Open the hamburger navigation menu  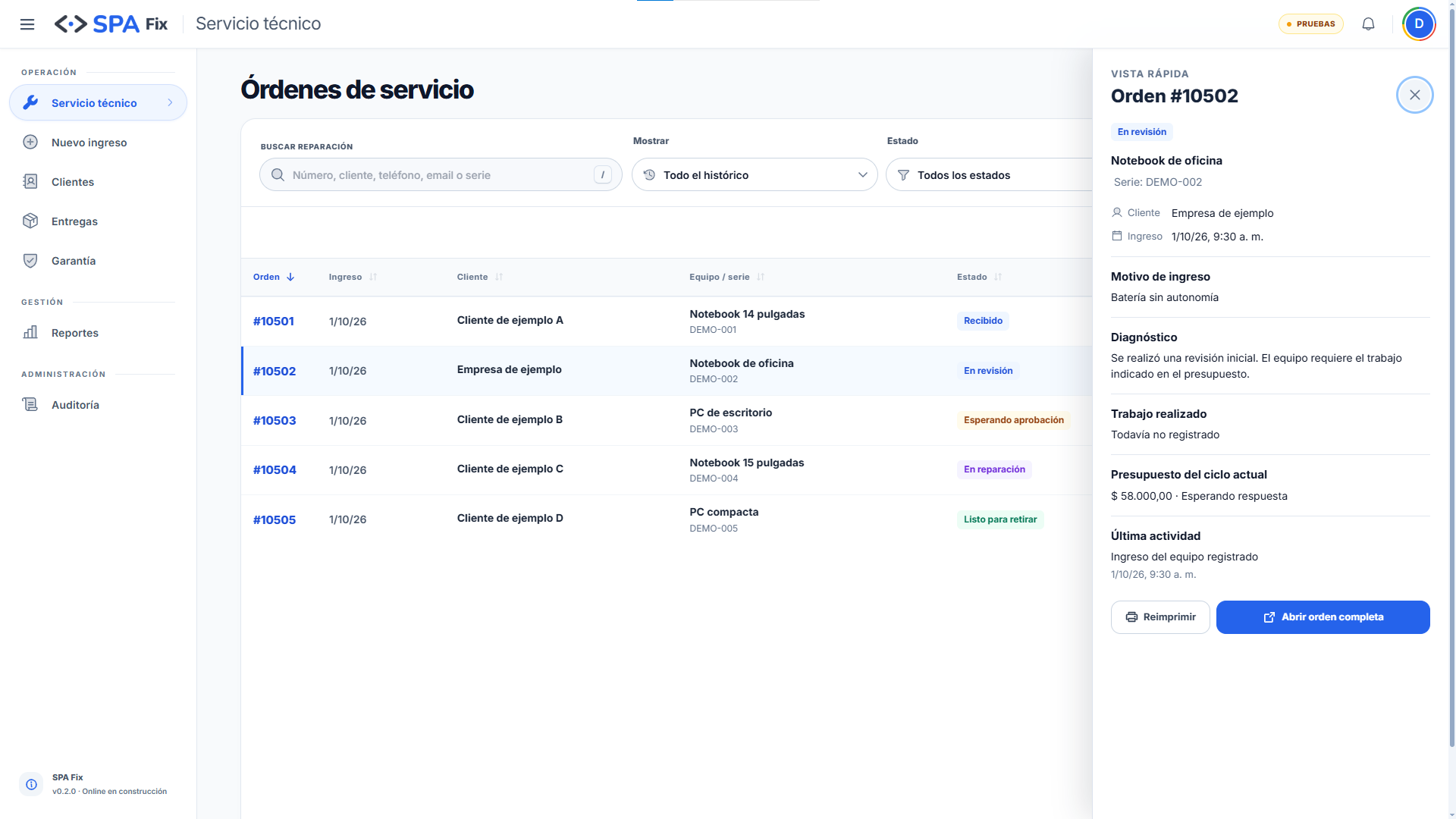click(27, 24)
